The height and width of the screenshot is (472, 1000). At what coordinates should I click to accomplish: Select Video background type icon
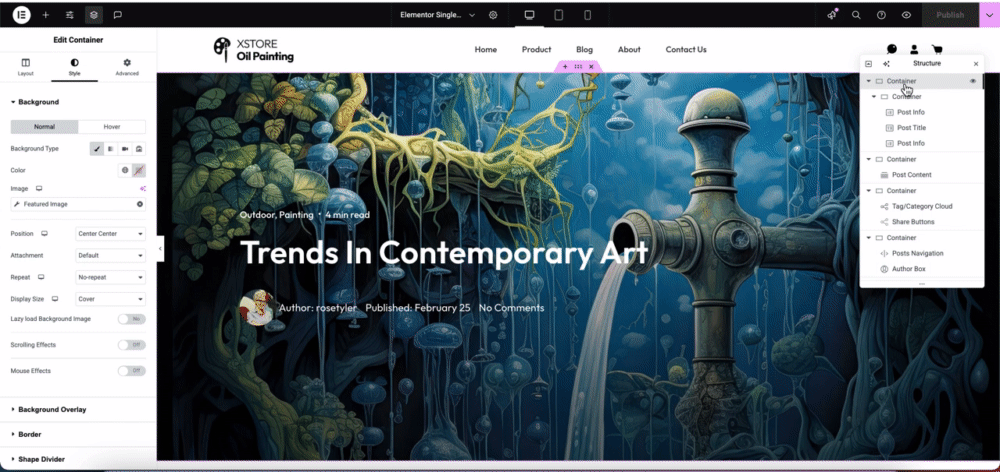click(125, 149)
